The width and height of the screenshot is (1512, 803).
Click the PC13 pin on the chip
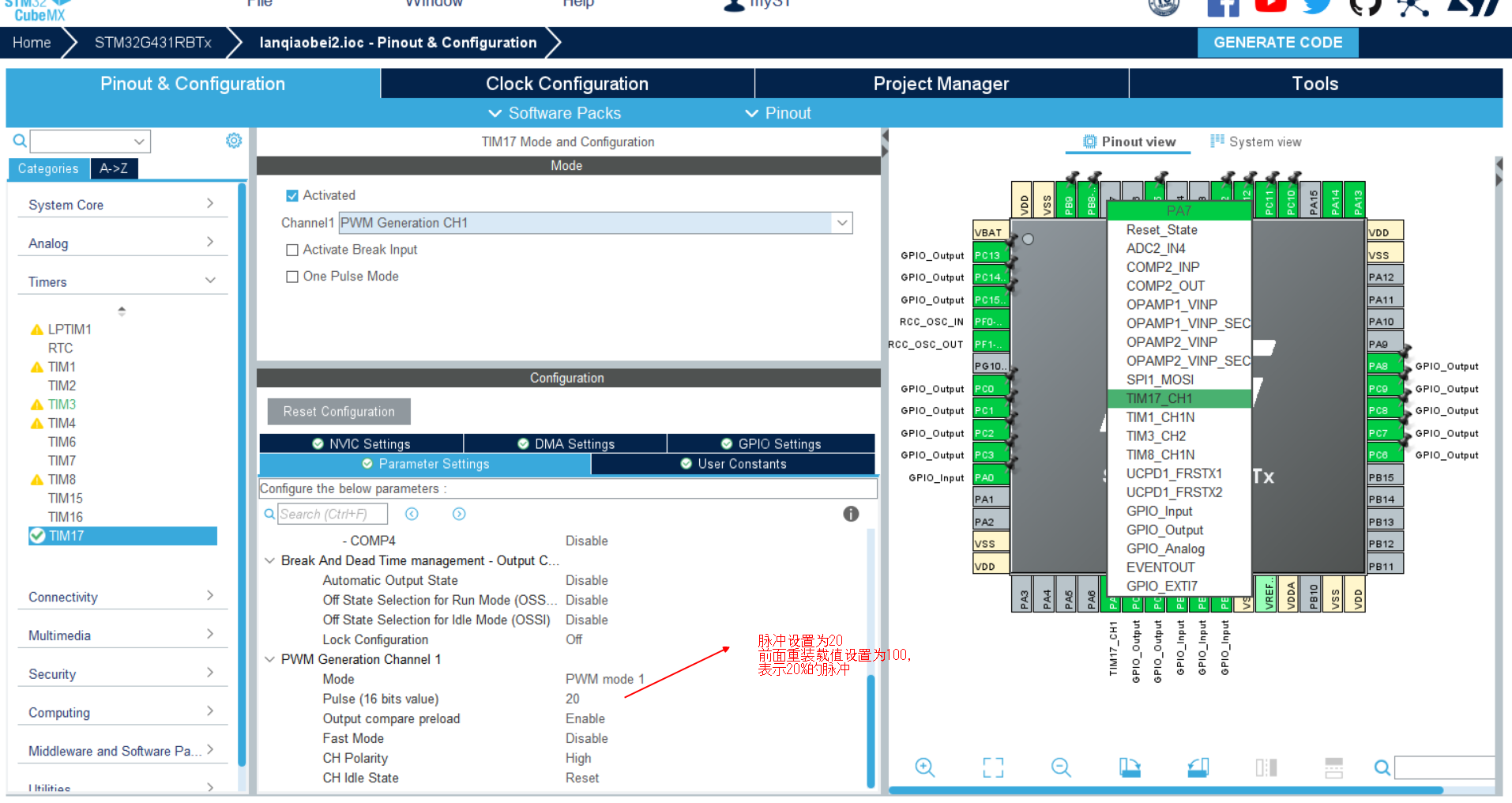pyautogui.click(x=989, y=255)
